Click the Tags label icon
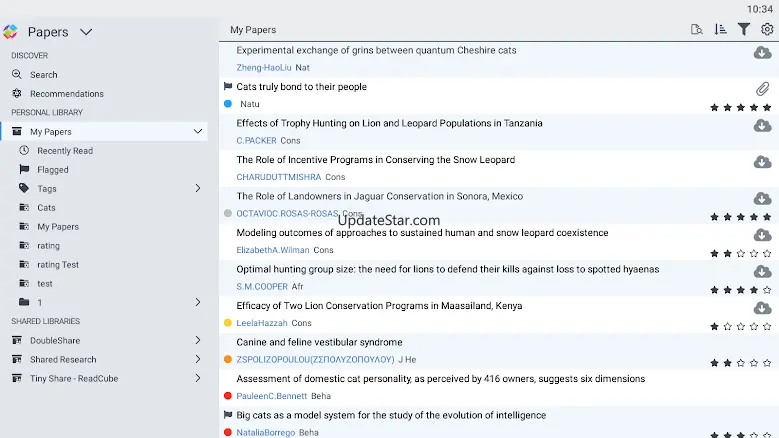 (x=24, y=188)
